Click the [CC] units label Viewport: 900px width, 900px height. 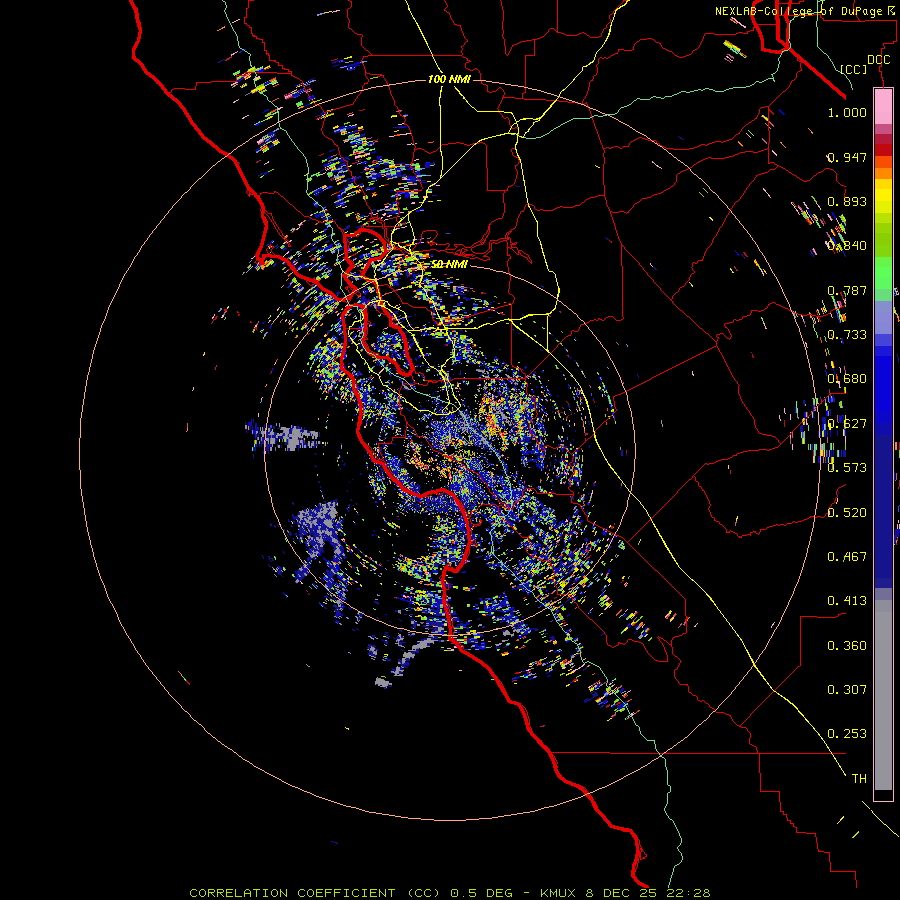(854, 69)
